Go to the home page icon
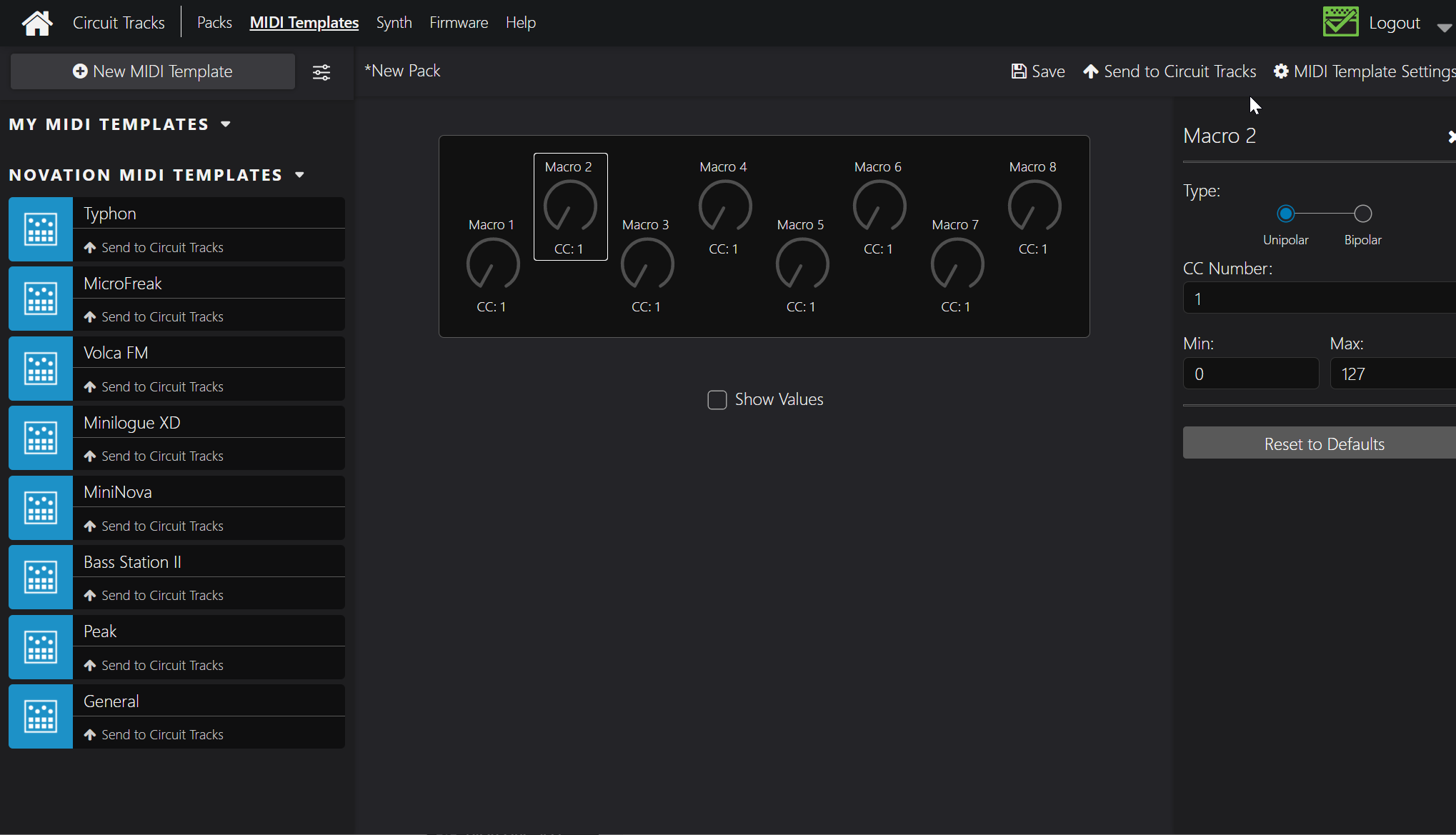The height and width of the screenshot is (835, 1456). [37, 23]
